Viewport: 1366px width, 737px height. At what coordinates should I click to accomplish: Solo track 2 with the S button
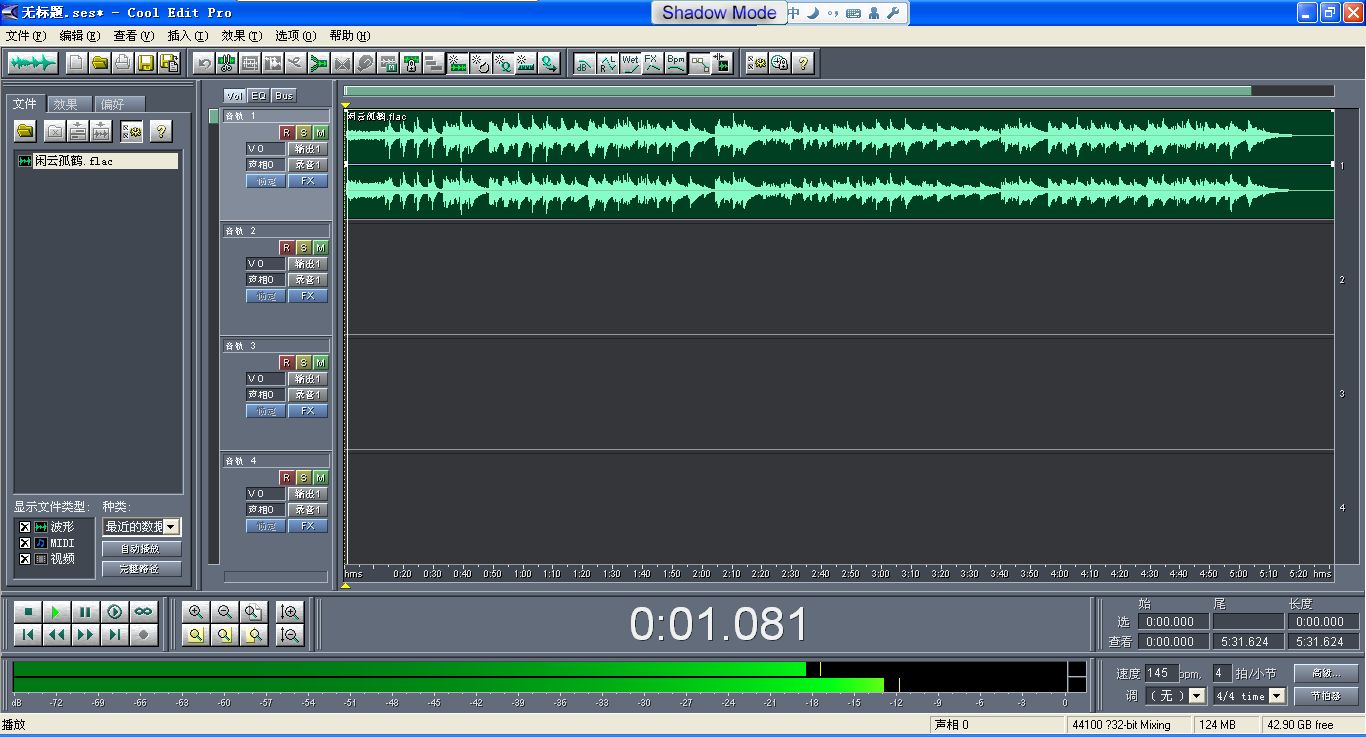[x=303, y=248]
